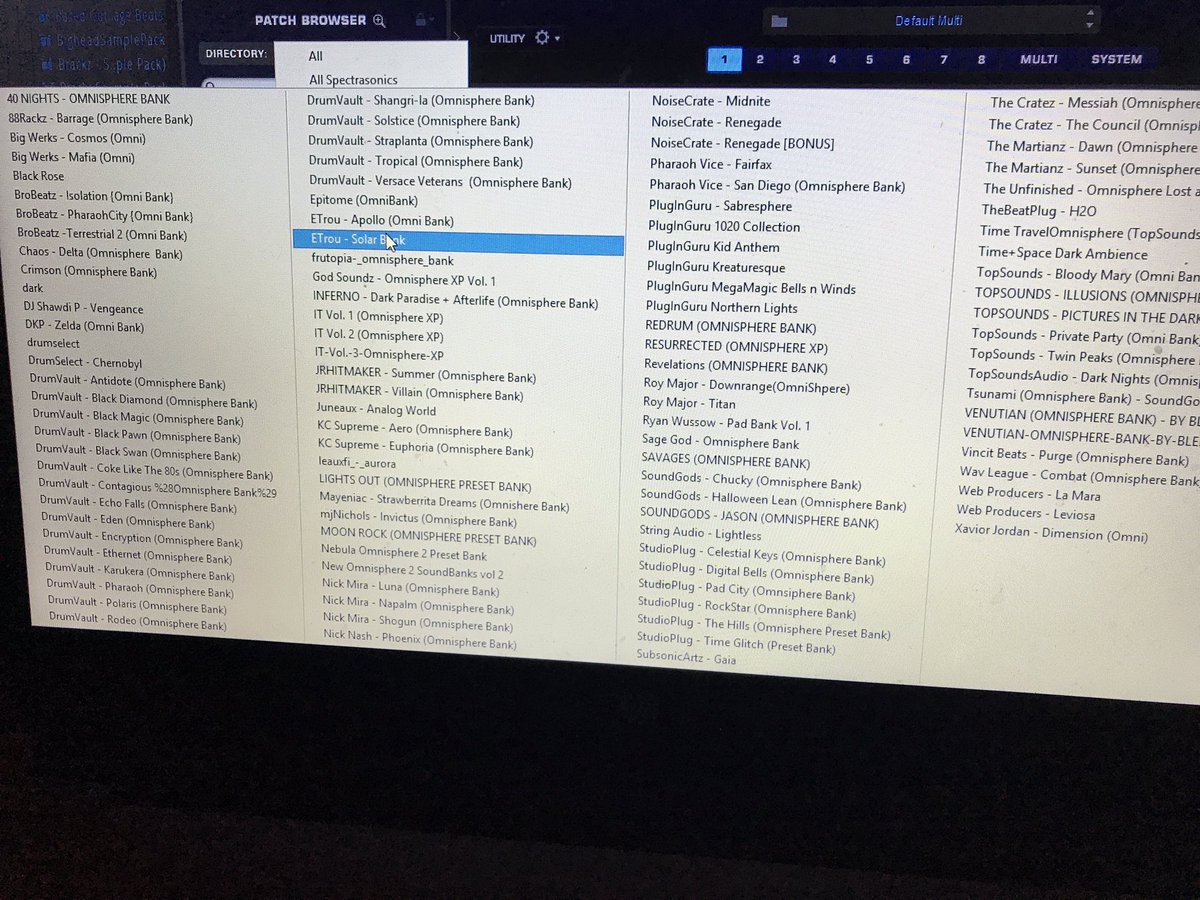This screenshot has height=900, width=1200.
Task: Switch to part tab 8
Action: click(x=981, y=59)
